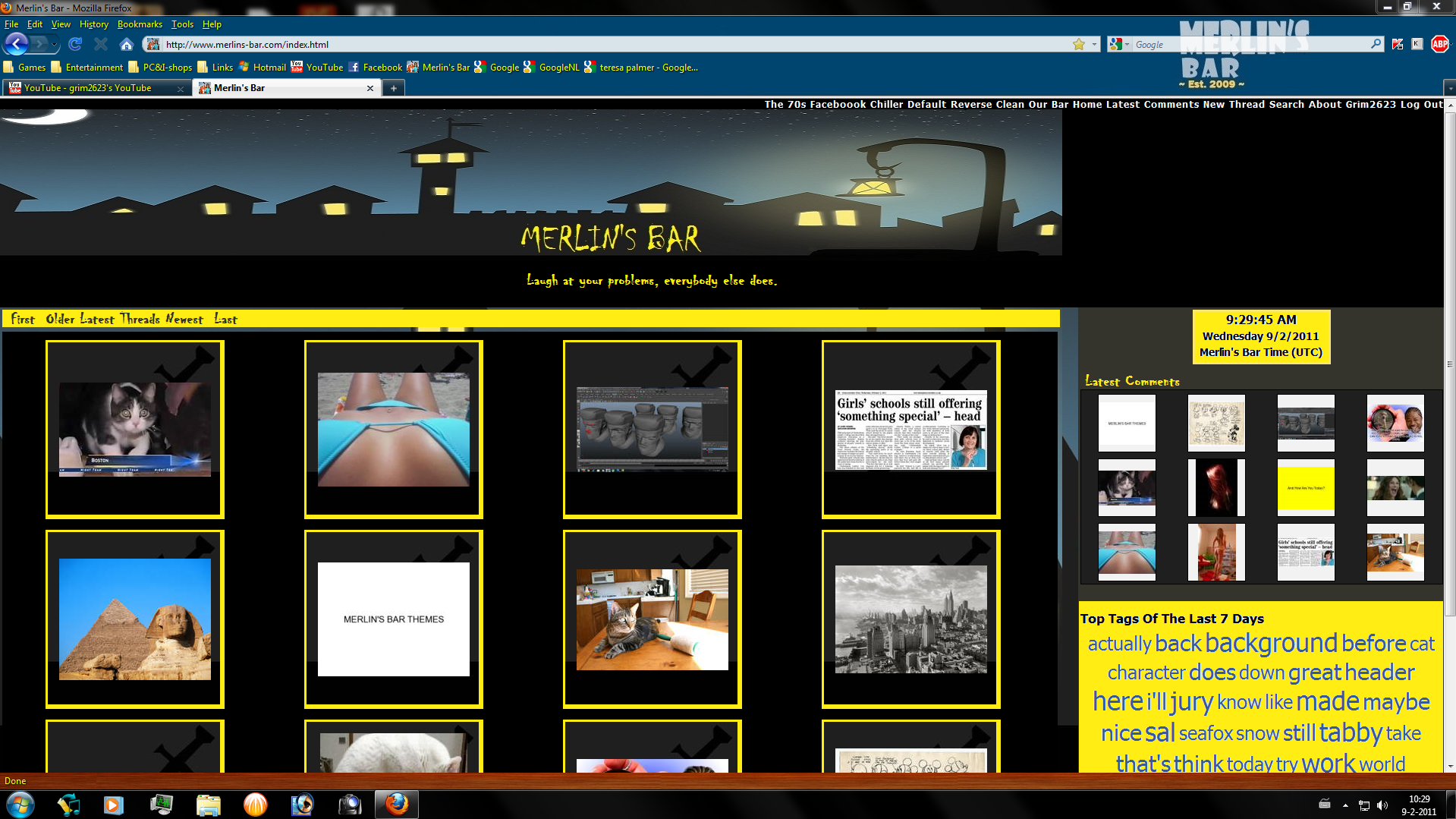
Task: Select the Chiller theme link
Action: 886,105
